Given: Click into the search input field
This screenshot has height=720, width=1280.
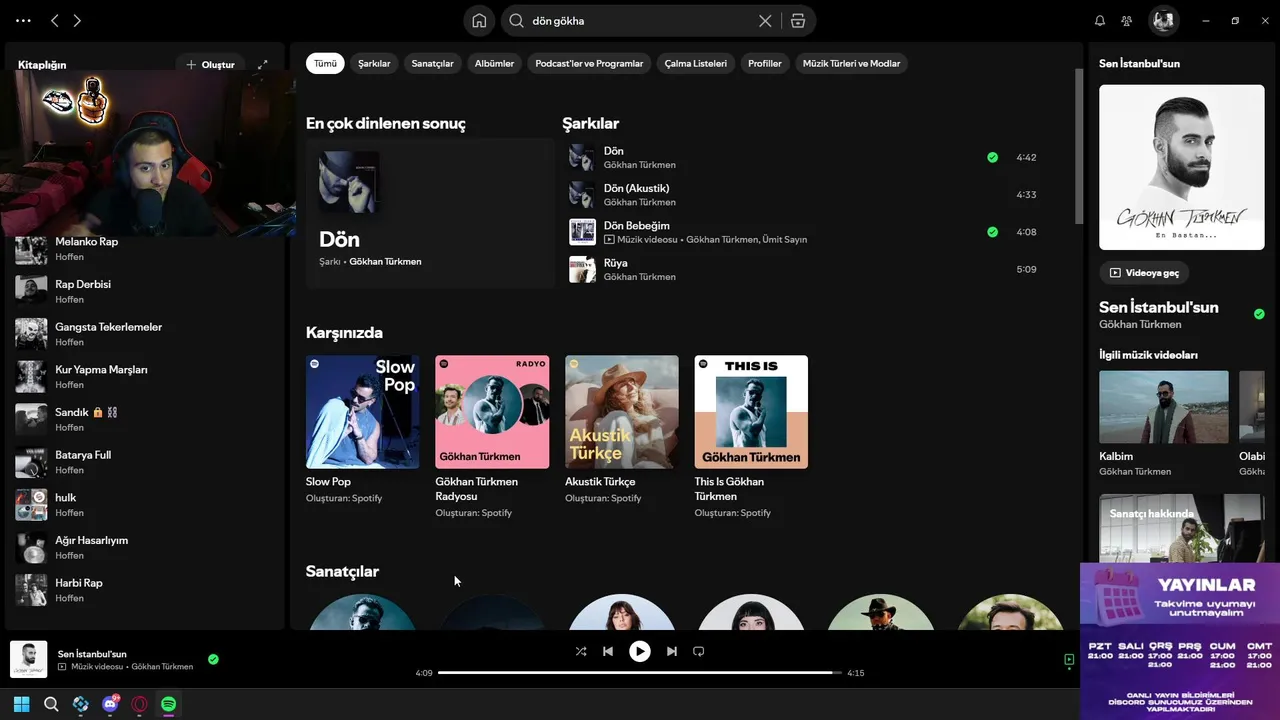Looking at the screenshot, I should (640, 20).
